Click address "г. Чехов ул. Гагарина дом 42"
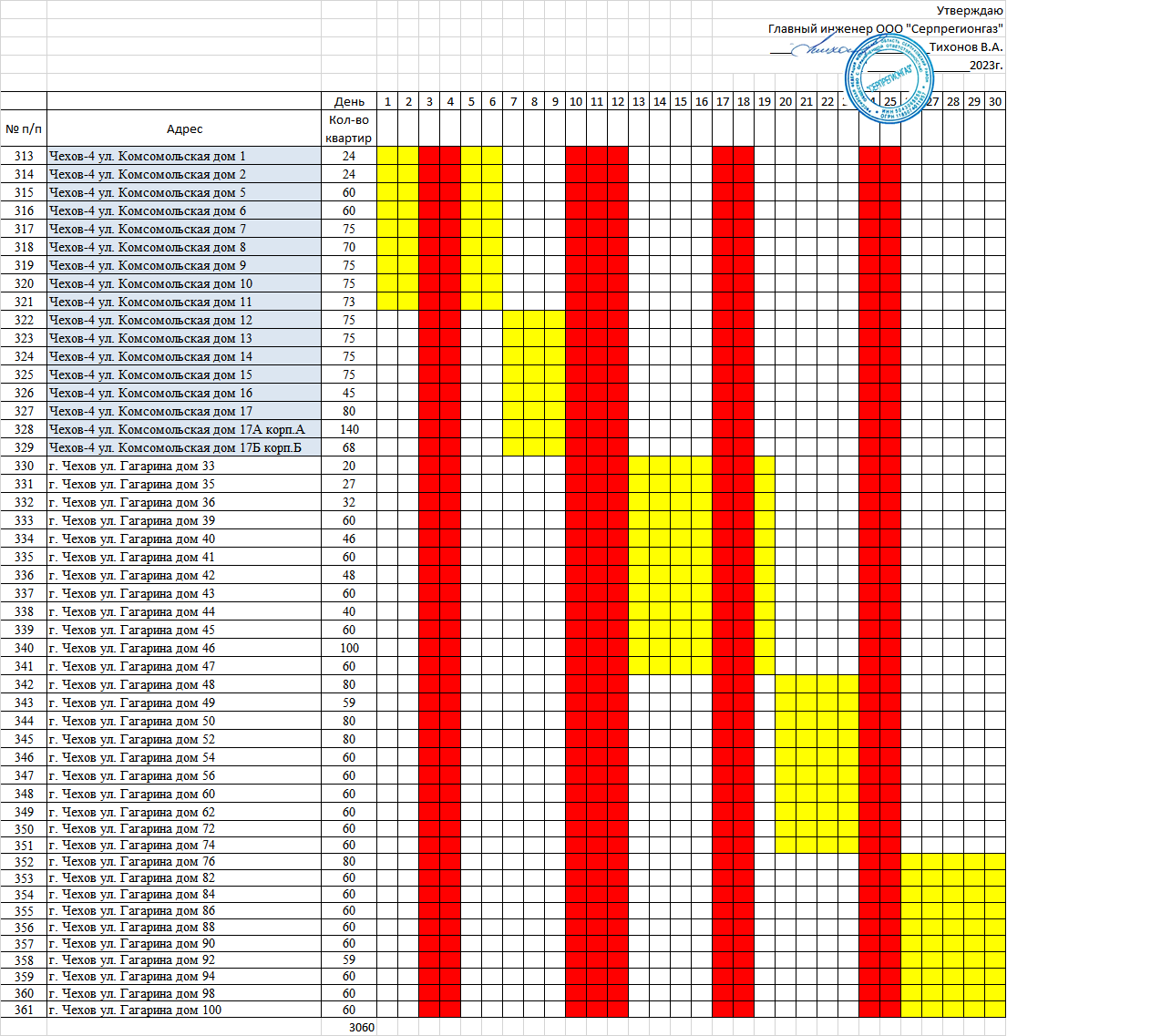The image size is (1151, 1036). 184,575
